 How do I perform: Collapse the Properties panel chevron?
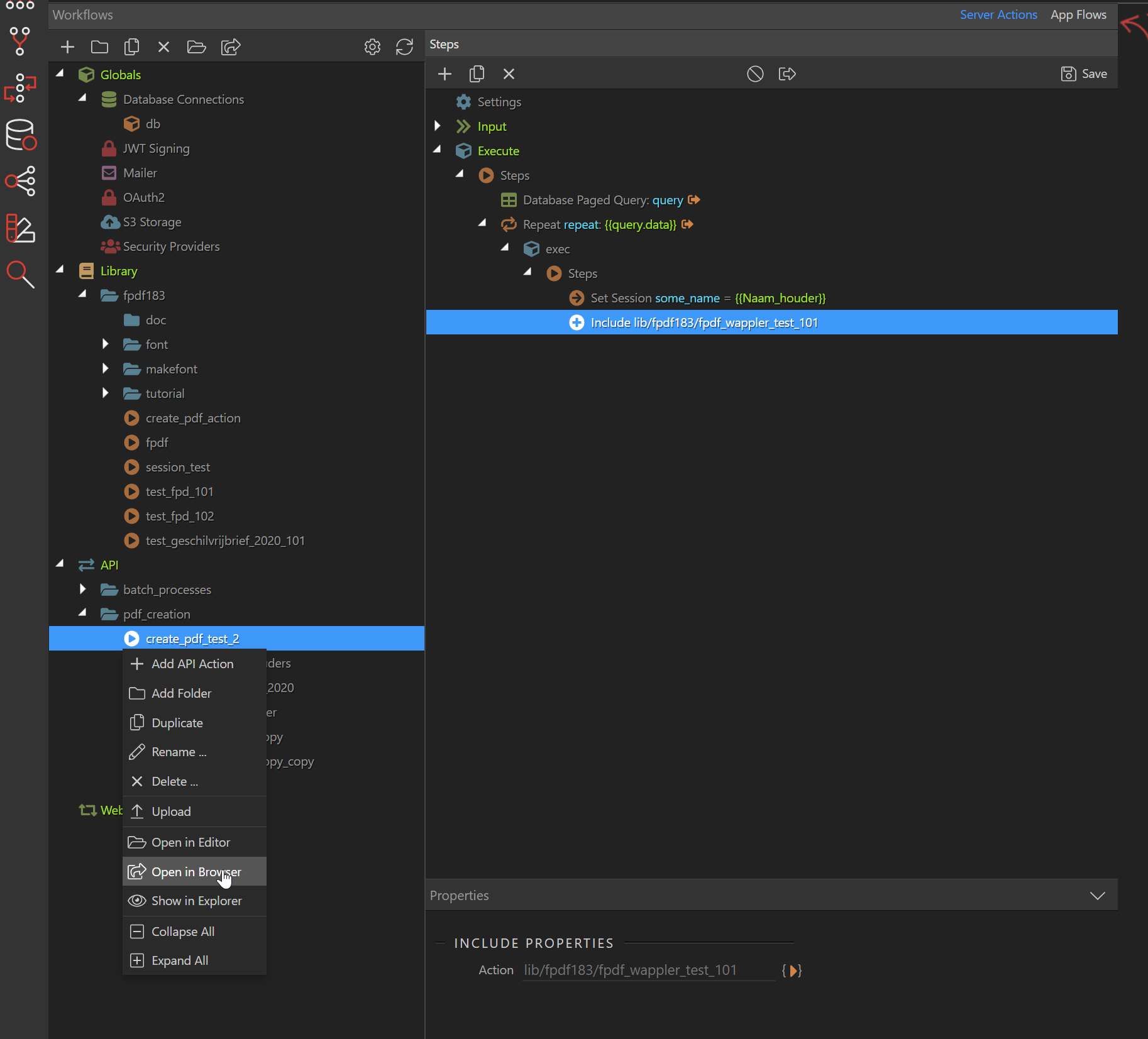click(1097, 896)
